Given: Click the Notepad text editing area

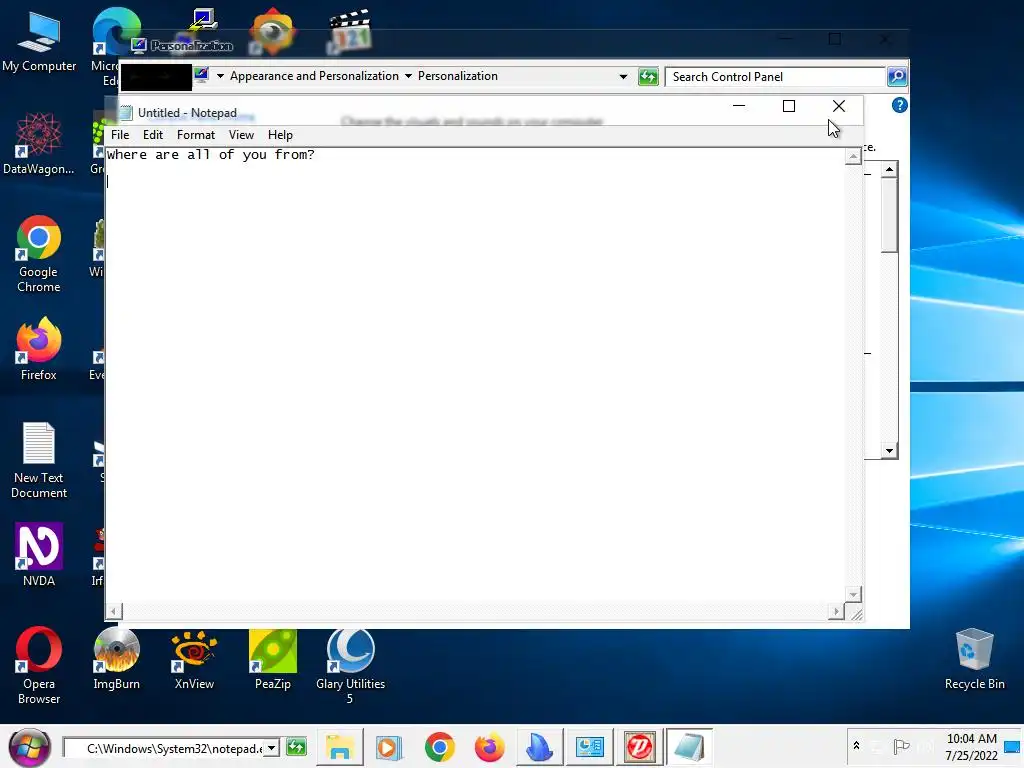Looking at the screenshot, I should [475, 376].
